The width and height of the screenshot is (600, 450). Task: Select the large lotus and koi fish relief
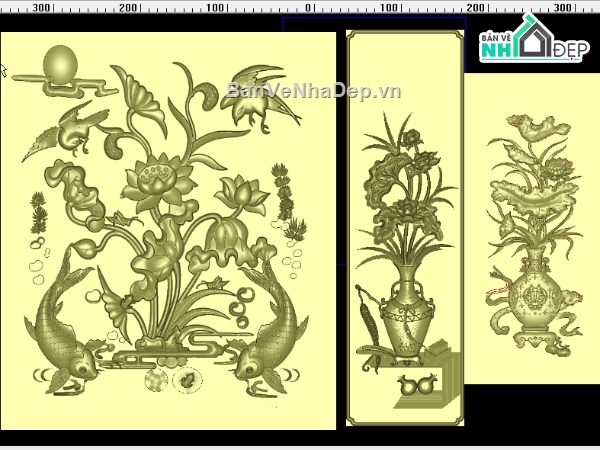click(168, 231)
